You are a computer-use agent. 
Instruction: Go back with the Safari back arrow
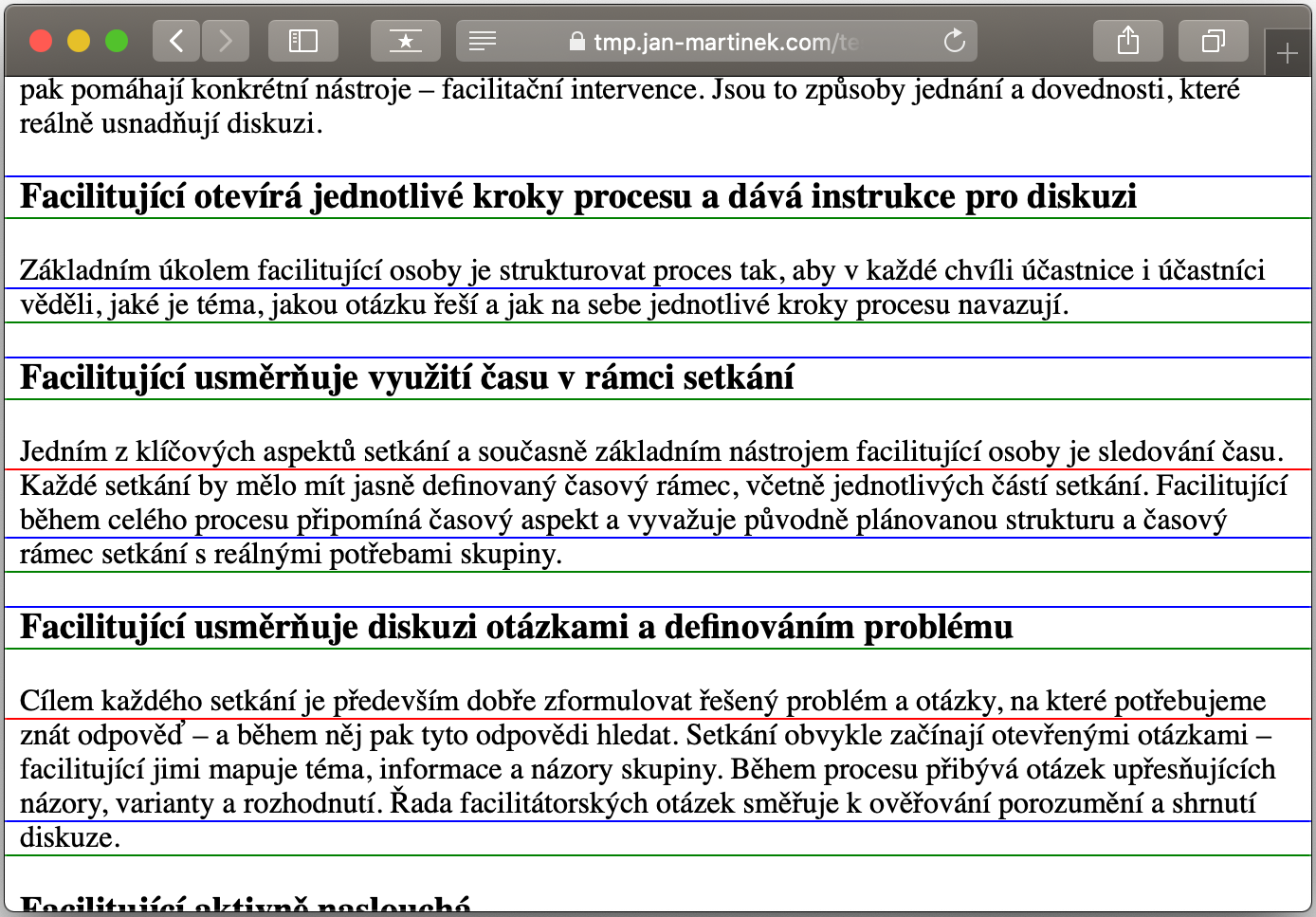[175, 41]
